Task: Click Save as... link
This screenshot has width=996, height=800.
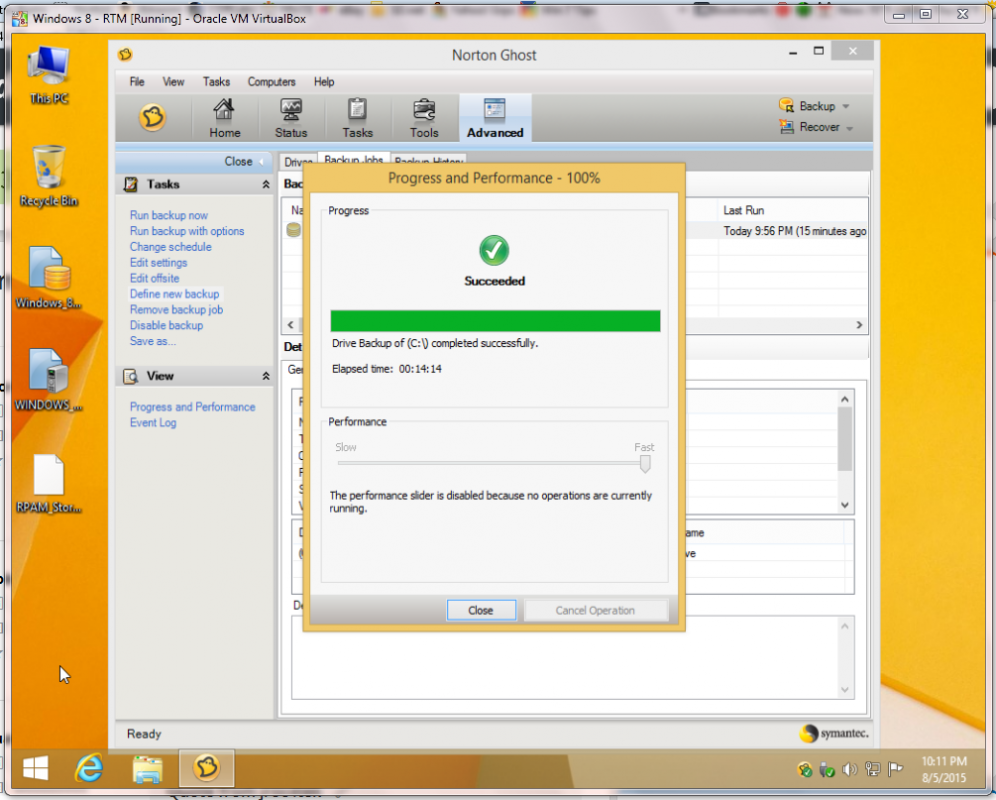Action: (x=152, y=341)
